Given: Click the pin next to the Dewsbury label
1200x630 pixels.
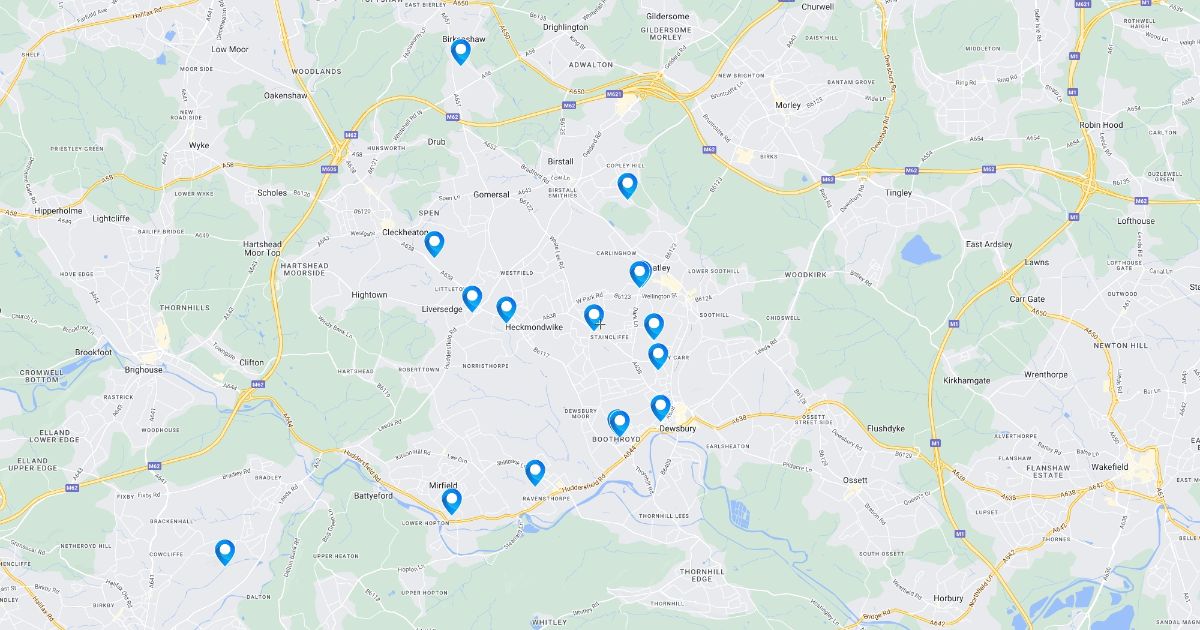Looking at the screenshot, I should [x=660, y=408].
